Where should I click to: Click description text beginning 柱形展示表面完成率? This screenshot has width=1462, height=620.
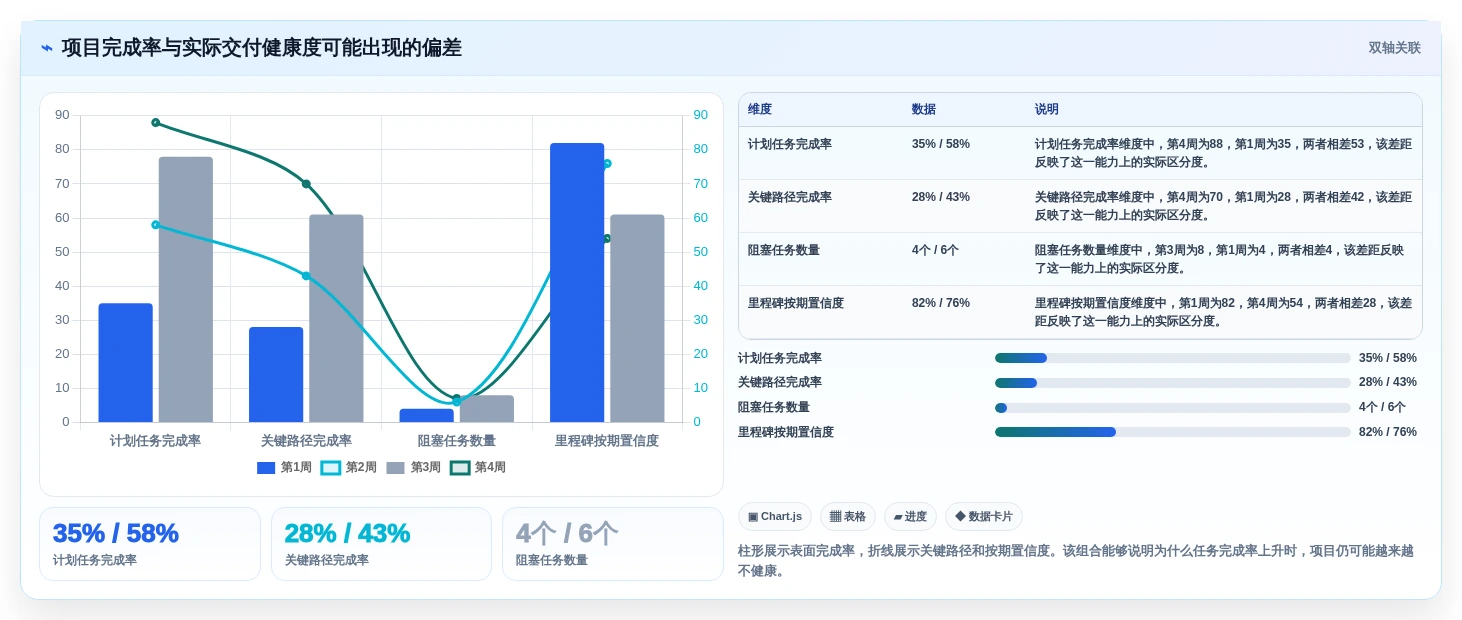(x=1076, y=561)
